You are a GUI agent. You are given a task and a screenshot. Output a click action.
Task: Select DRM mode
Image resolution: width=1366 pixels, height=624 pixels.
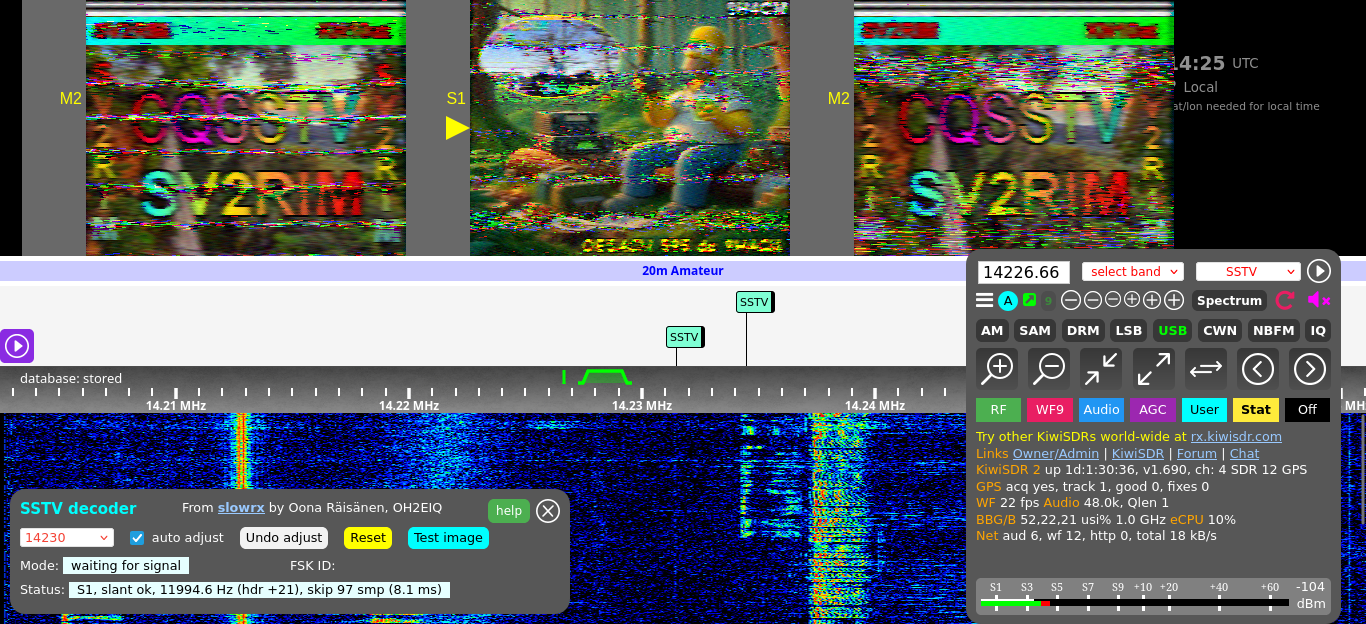(x=1083, y=330)
